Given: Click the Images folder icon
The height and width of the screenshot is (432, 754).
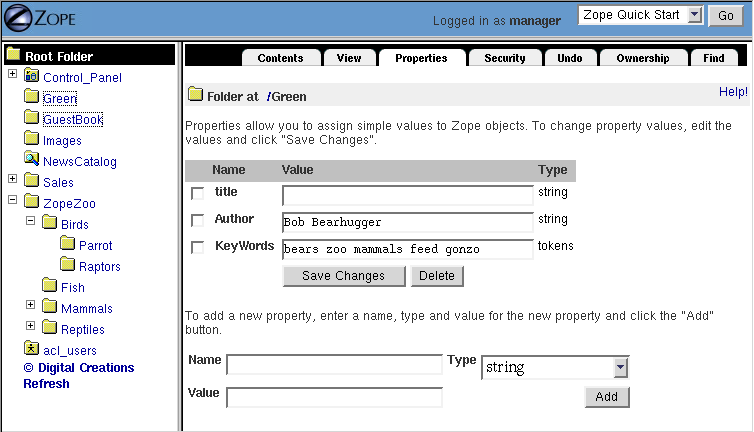Looking at the screenshot, I should [31, 140].
